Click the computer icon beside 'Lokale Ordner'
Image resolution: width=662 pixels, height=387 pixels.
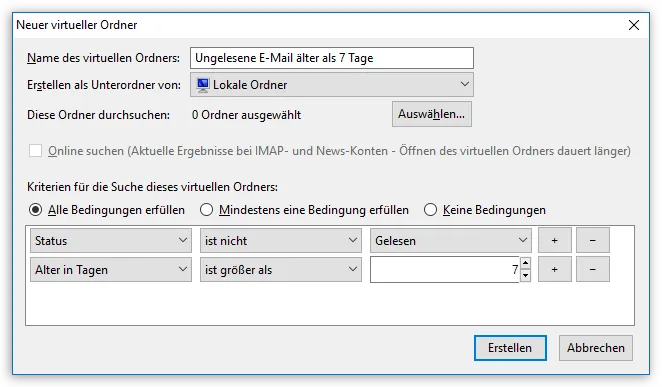(203, 85)
